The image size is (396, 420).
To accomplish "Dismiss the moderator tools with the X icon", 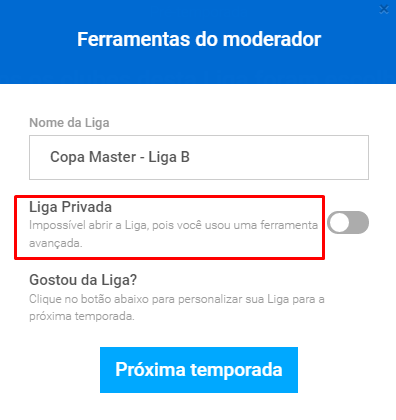I will [384, 9].
